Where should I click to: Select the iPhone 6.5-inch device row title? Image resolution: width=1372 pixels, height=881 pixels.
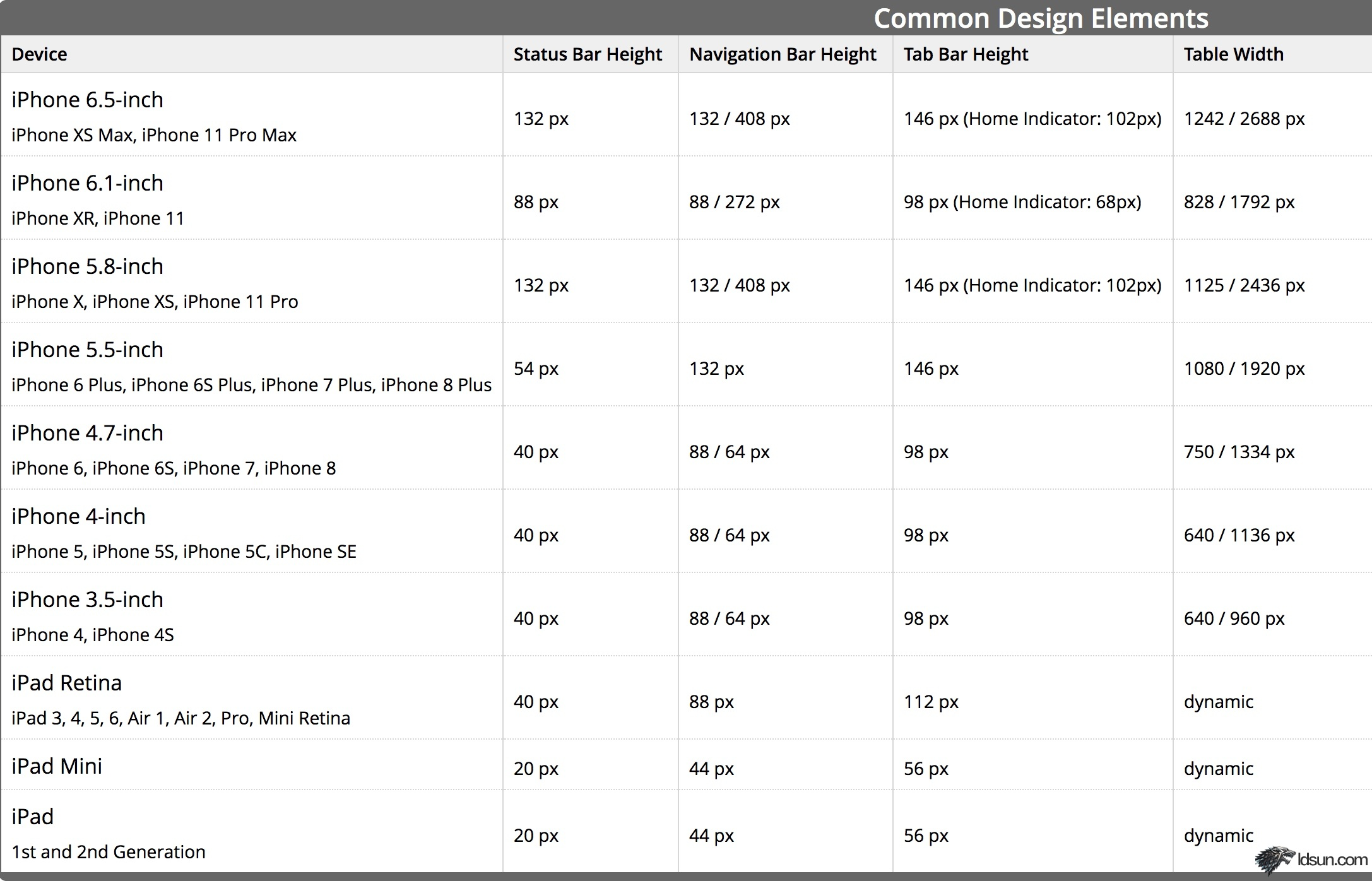tap(87, 100)
